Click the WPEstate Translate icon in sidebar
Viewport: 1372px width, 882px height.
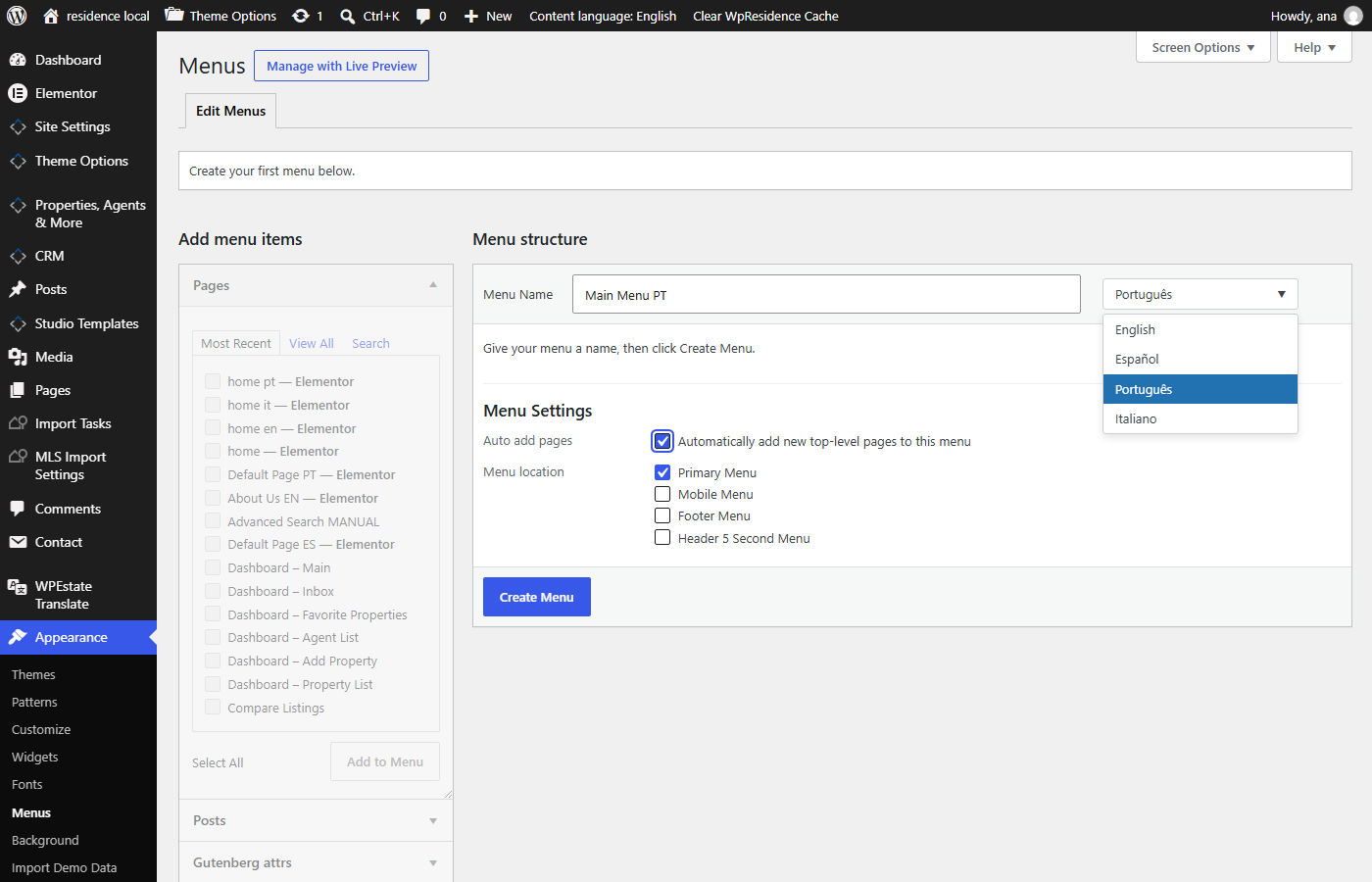point(18,587)
